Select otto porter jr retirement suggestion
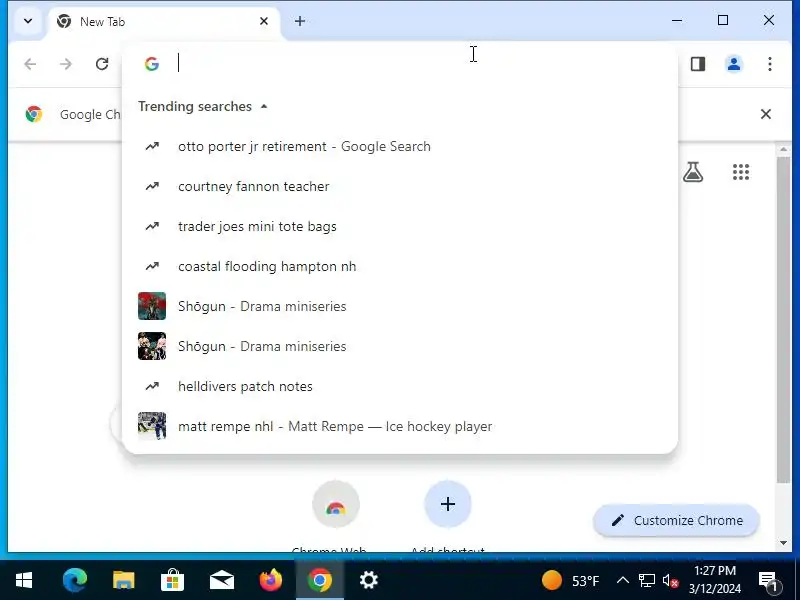The image size is (800, 600). (400, 146)
